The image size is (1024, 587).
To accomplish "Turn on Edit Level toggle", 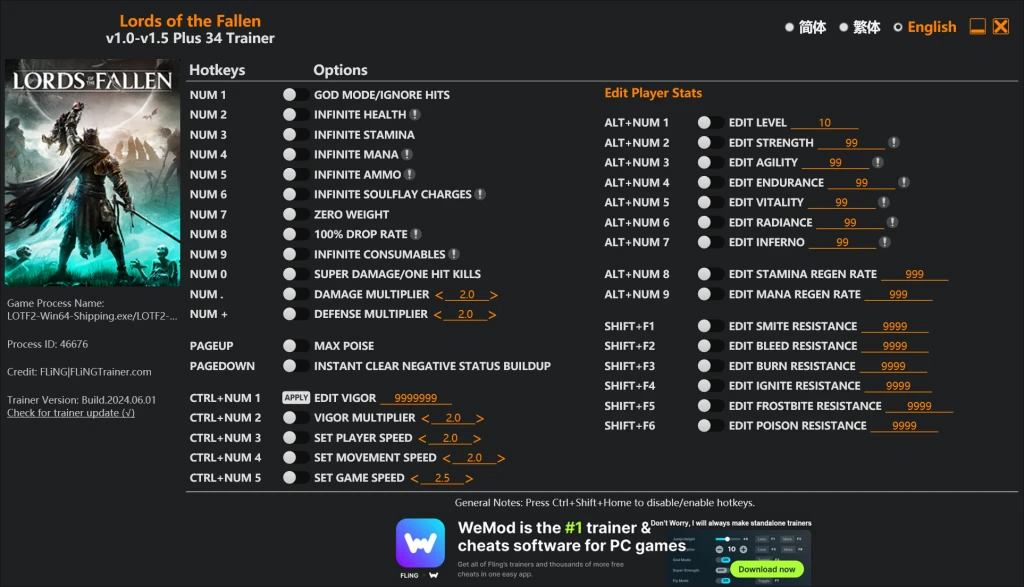I will click(710, 123).
